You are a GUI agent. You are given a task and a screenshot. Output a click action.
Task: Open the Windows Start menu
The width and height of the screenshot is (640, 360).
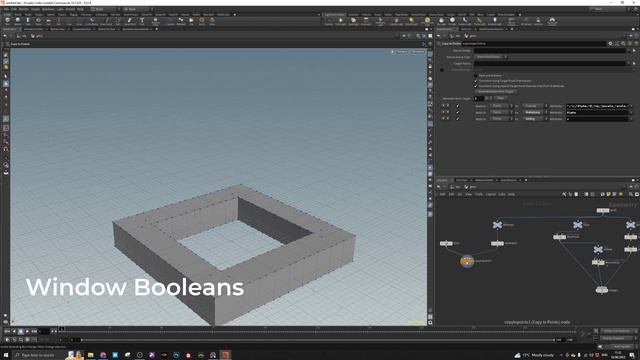[x=6, y=355]
